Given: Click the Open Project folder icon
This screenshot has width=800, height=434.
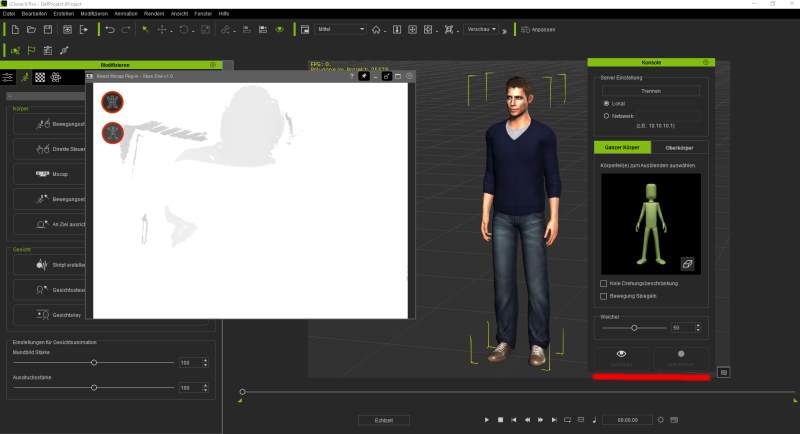Looking at the screenshot, I should click(x=32, y=30).
